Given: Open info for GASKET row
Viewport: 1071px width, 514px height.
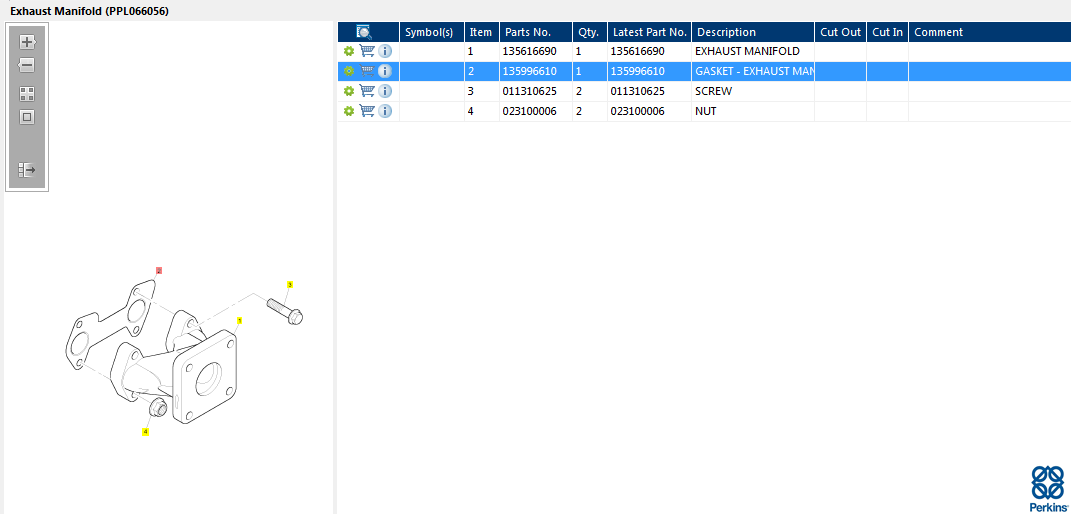Looking at the screenshot, I should [385, 71].
